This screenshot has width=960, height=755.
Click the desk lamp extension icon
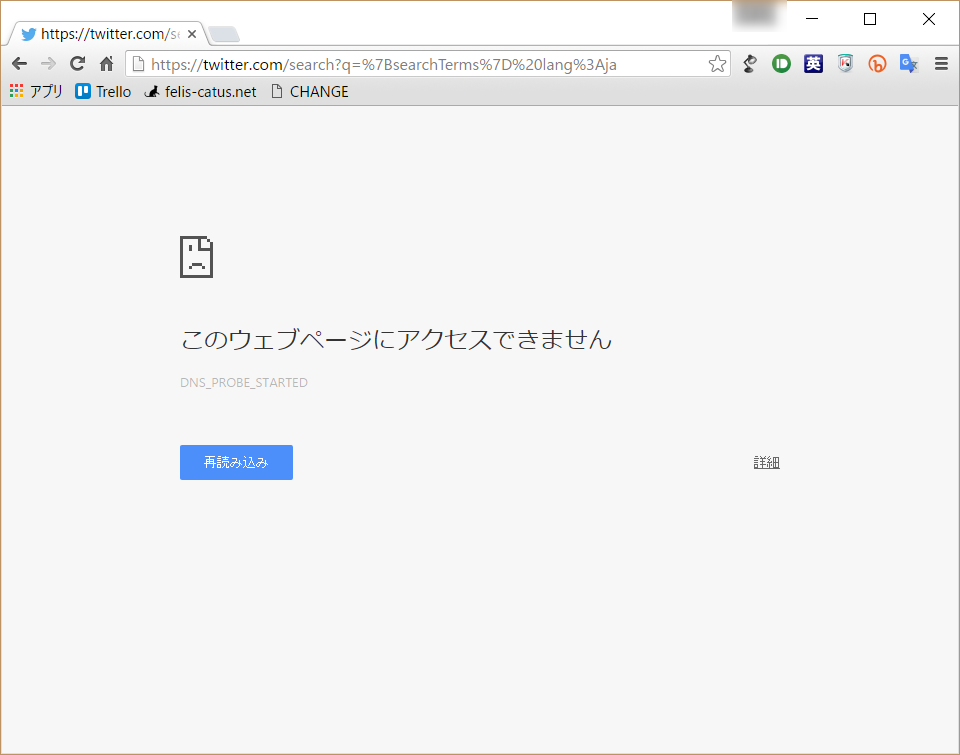coord(750,63)
